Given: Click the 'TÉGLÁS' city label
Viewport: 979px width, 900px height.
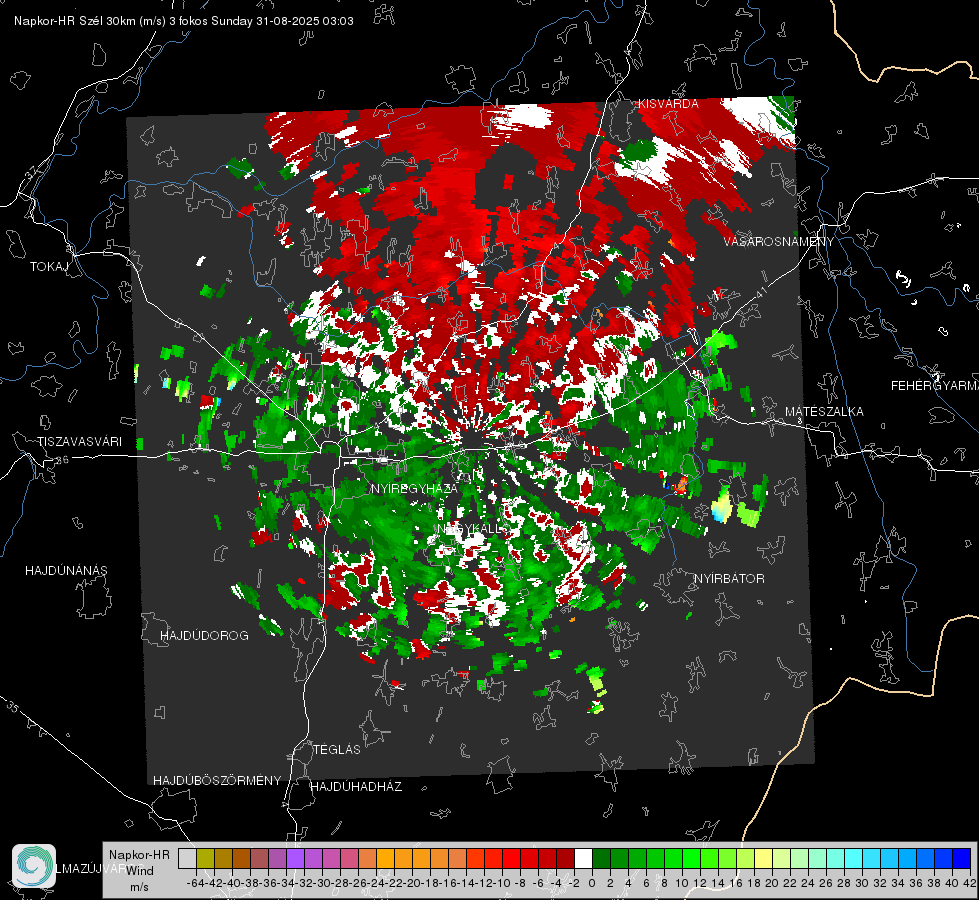Looking at the screenshot, I should [337, 749].
